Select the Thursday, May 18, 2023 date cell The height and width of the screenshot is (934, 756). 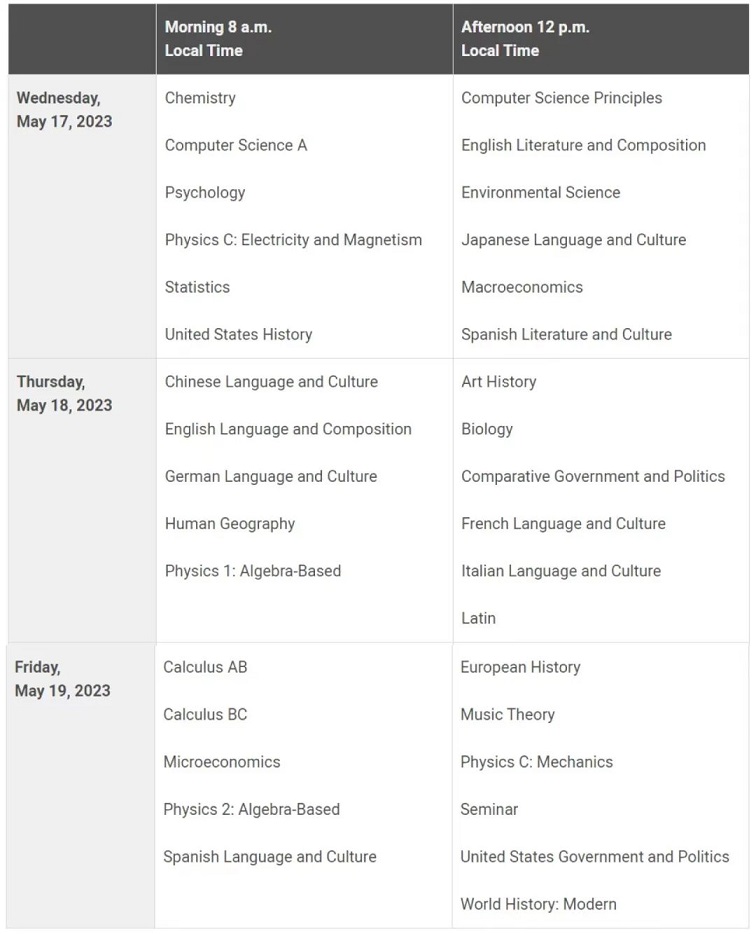tap(82, 500)
